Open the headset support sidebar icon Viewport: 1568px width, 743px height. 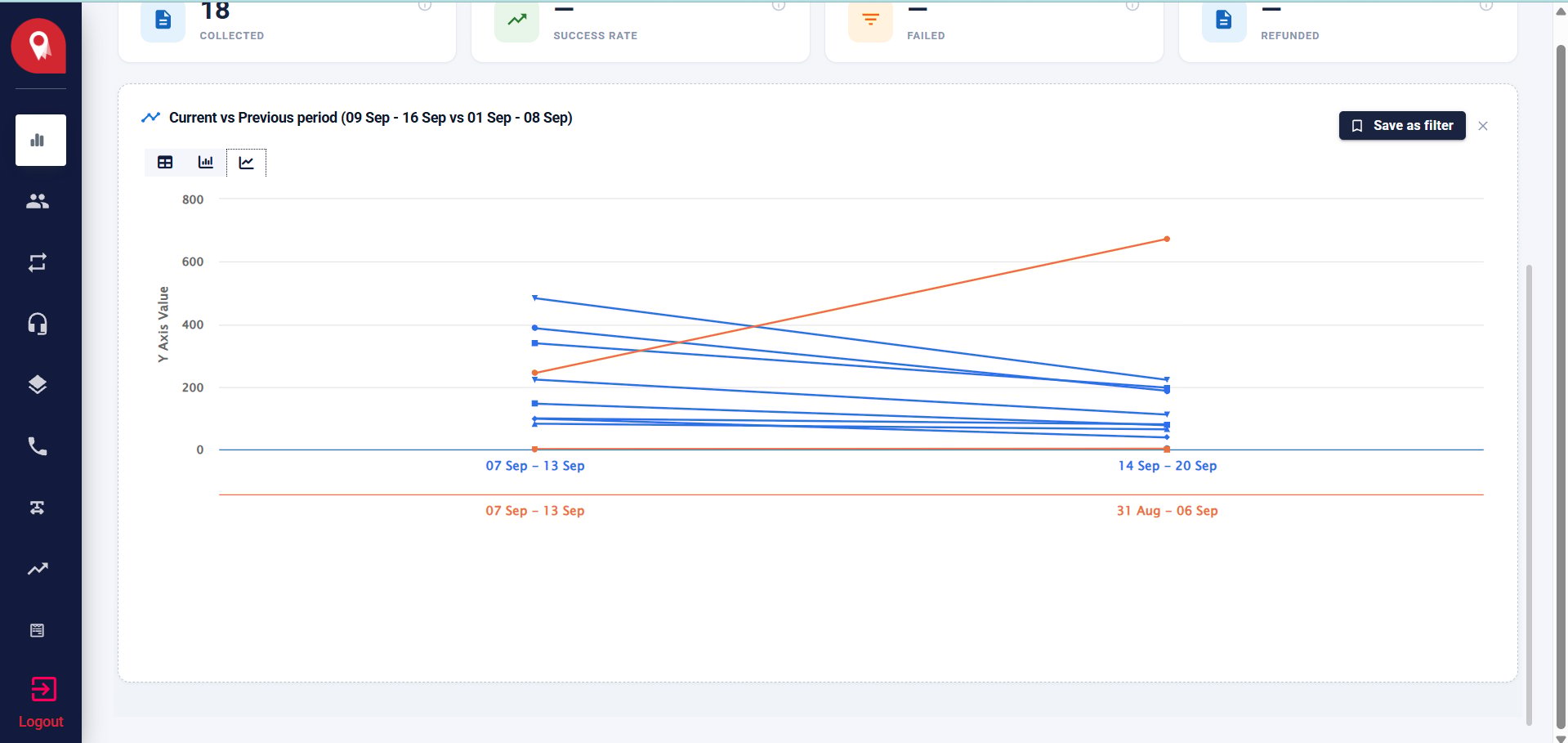[x=38, y=324]
